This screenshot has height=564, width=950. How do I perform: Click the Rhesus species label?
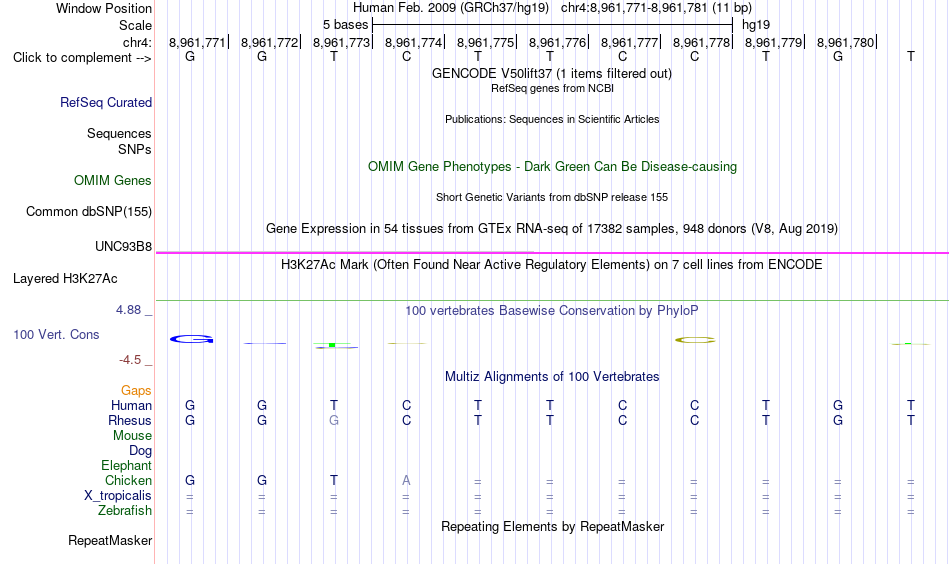point(130,420)
